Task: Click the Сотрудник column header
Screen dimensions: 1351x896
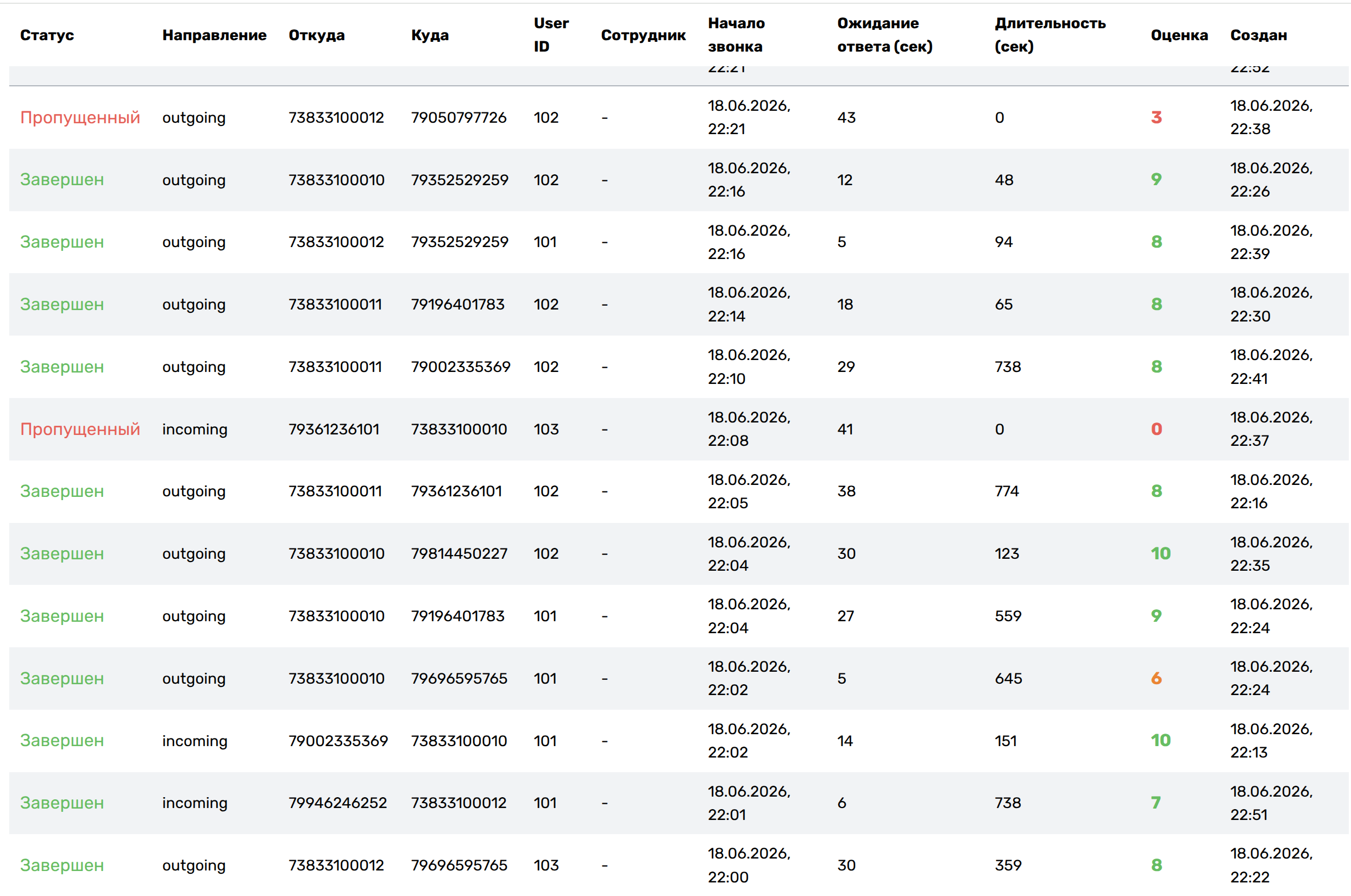Action: (643, 35)
